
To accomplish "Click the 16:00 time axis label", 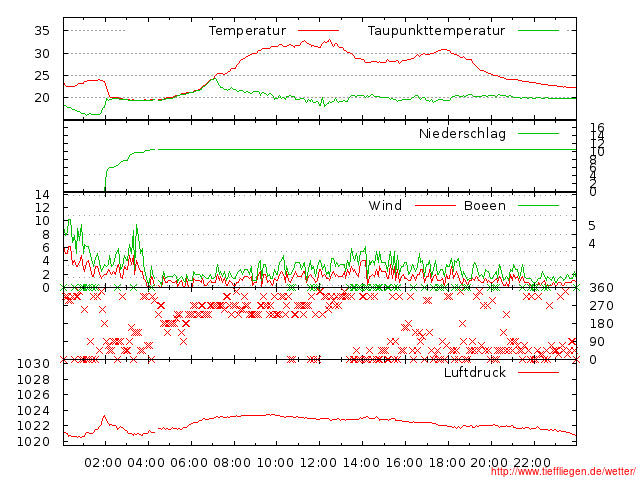I will pyautogui.click(x=404, y=463).
